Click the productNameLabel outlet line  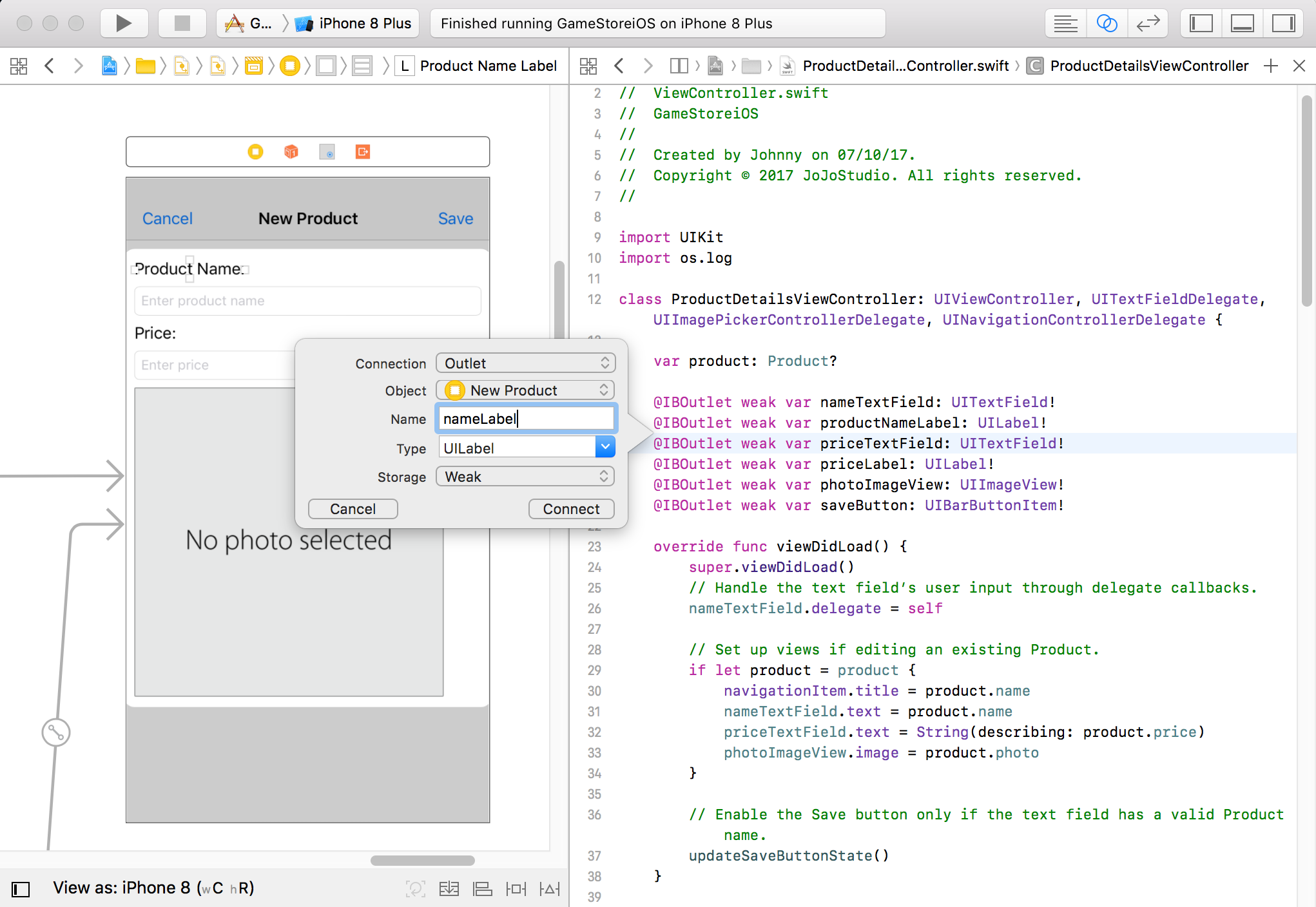click(850, 423)
